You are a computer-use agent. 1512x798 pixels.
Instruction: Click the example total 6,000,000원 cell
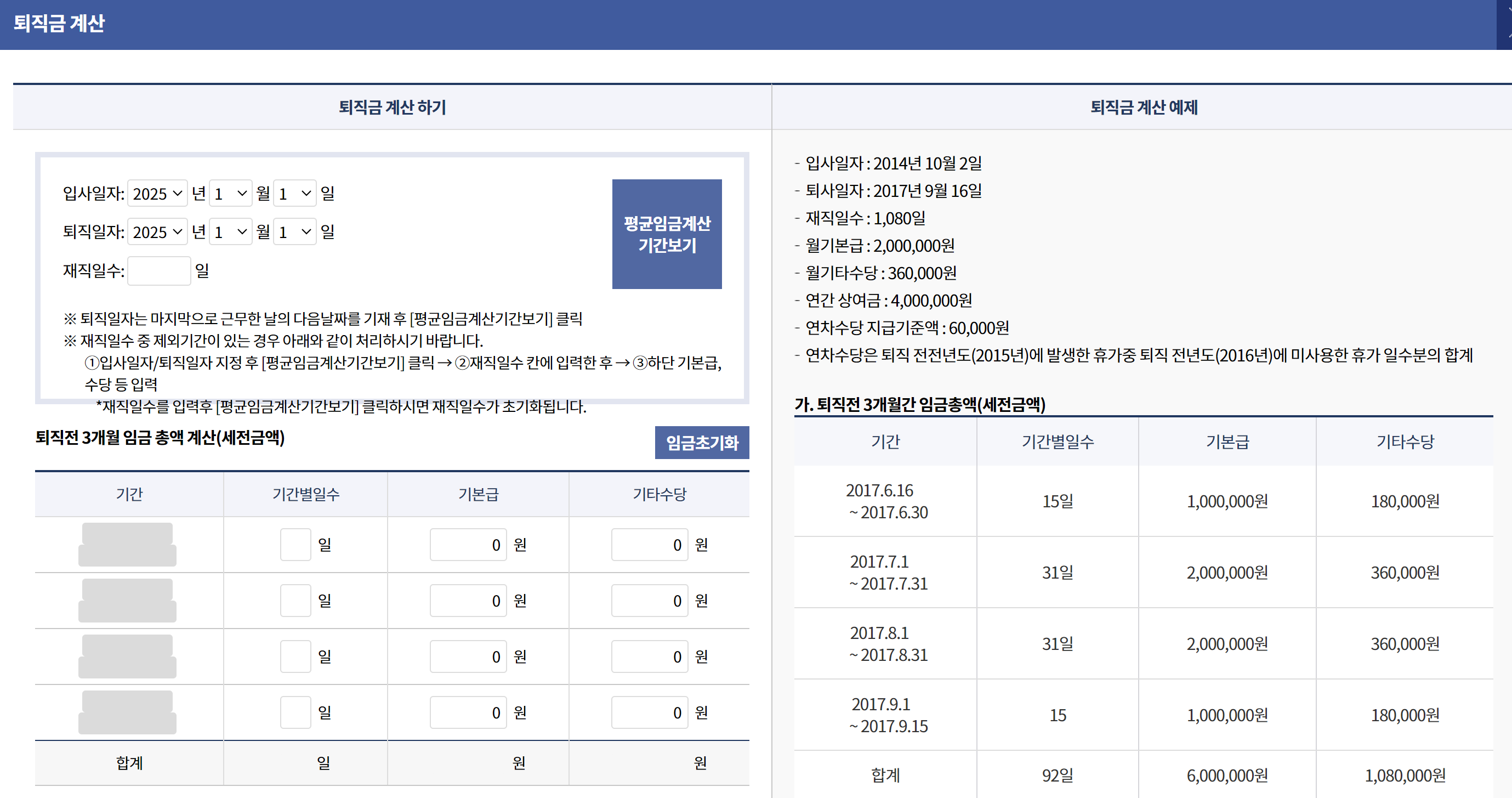point(1227,775)
